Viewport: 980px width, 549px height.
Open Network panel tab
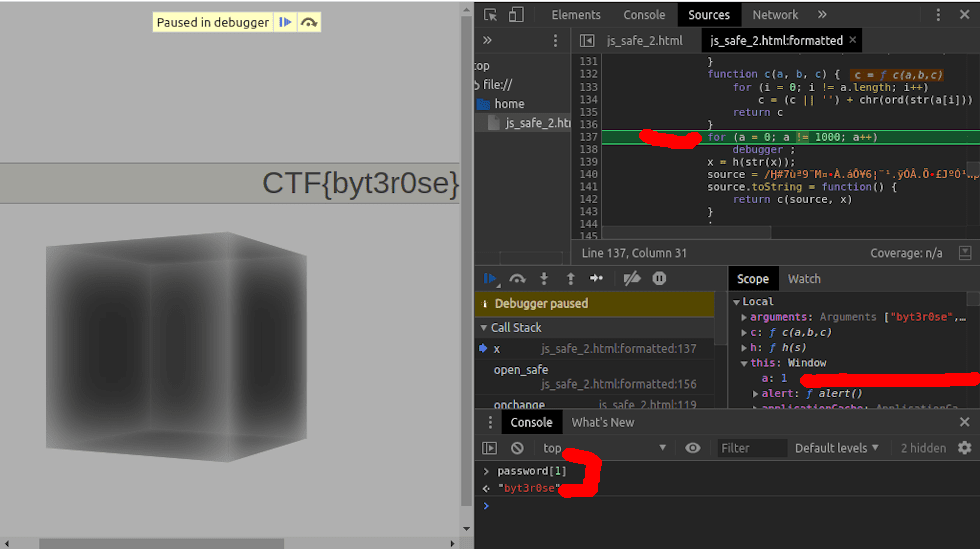[x=775, y=14]
